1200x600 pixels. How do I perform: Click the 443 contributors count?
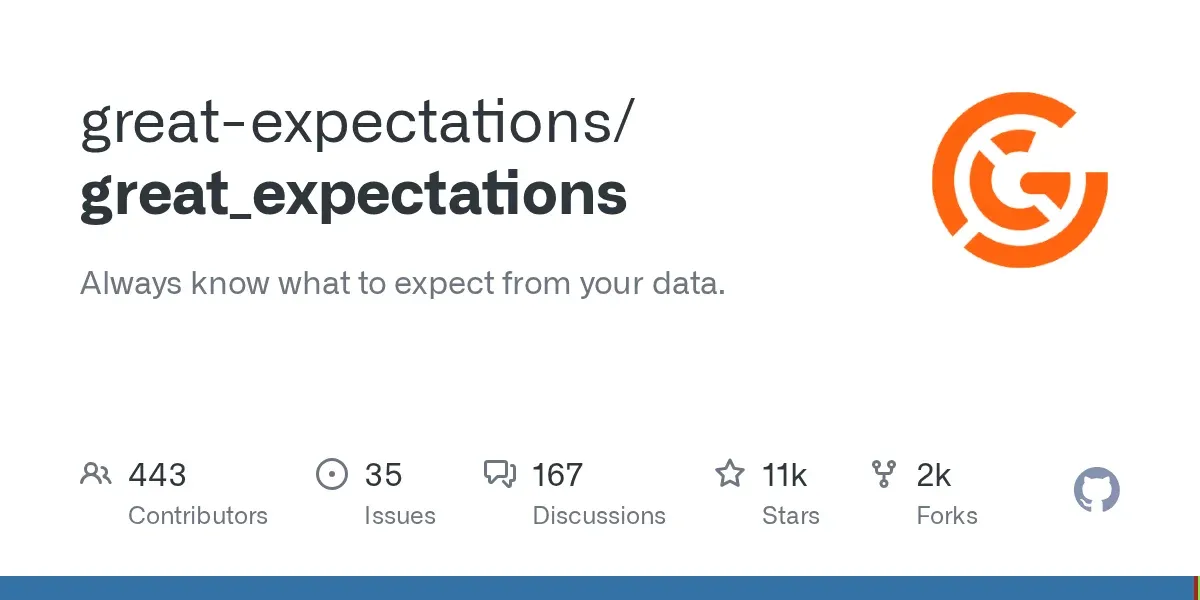[x=157, y=474]
